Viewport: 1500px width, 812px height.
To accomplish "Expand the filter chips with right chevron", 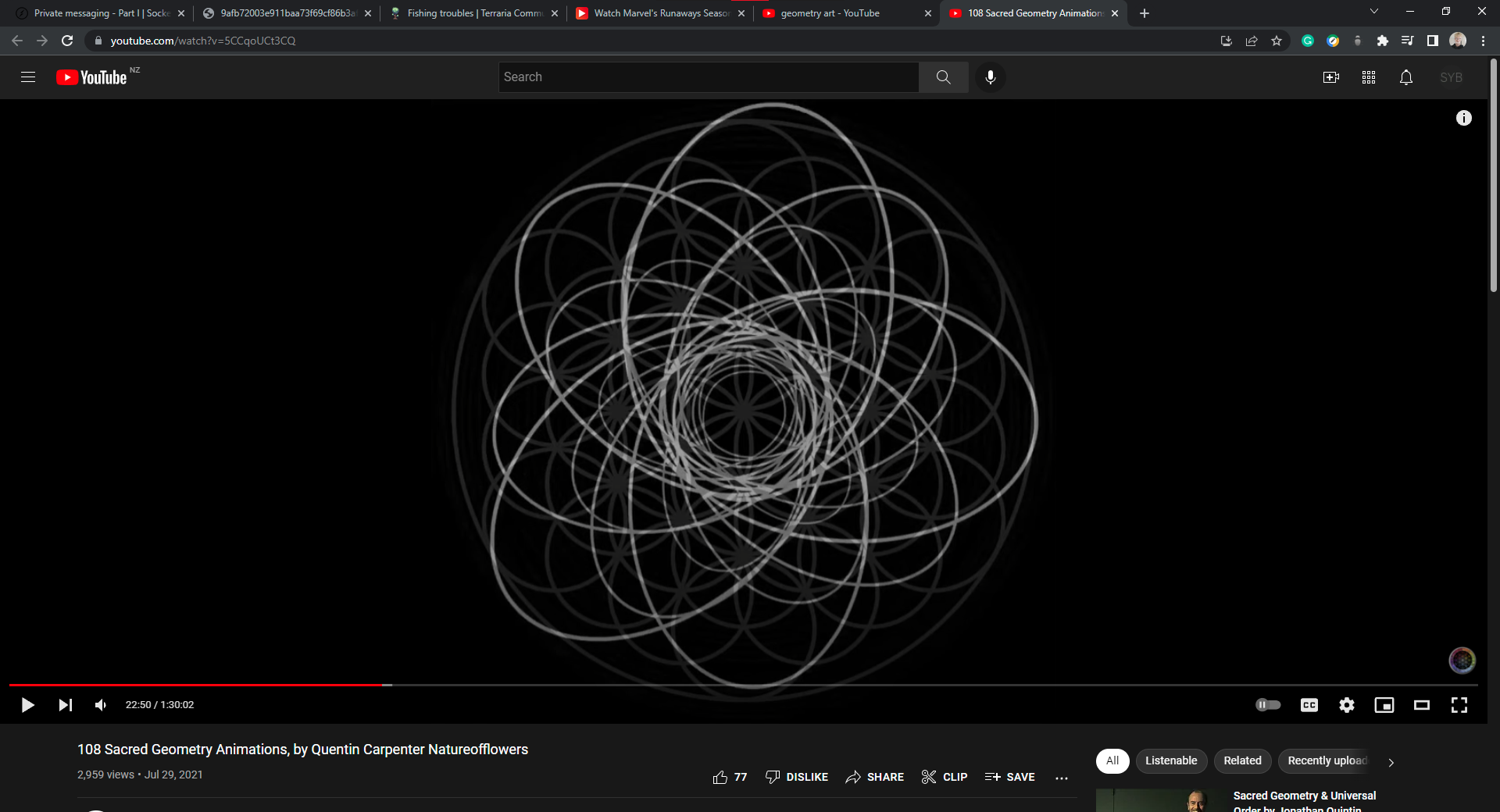I will tap(1391, 762).
